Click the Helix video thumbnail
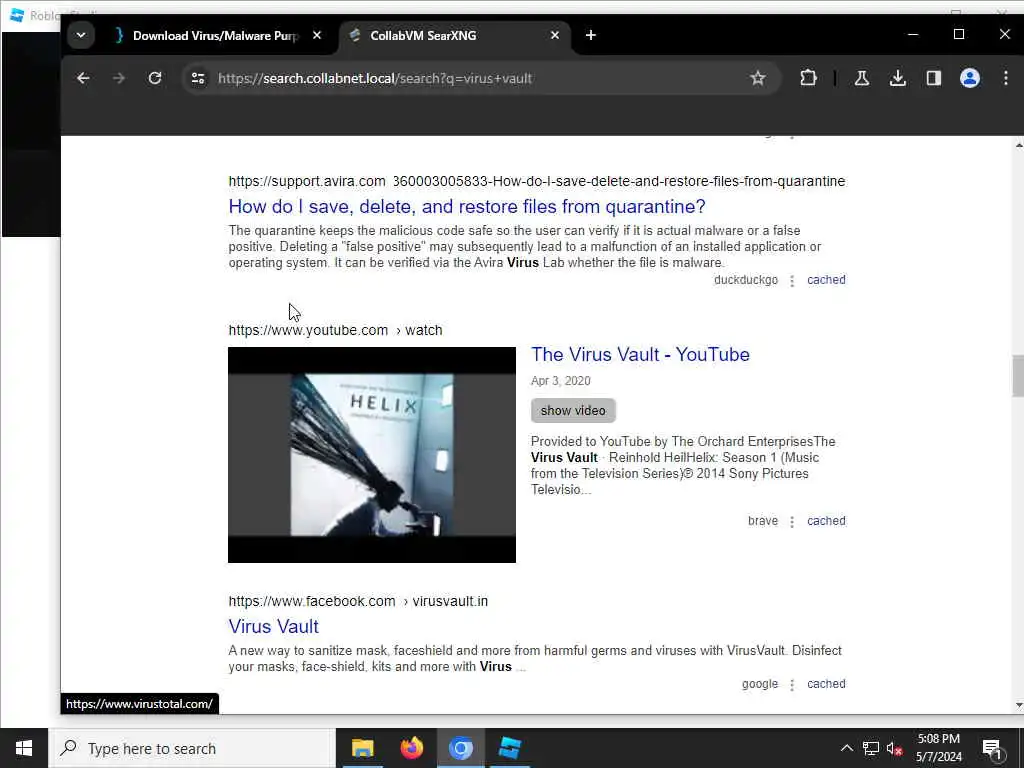The width and height of the screenshot is (1024, 768). (372, 455)
